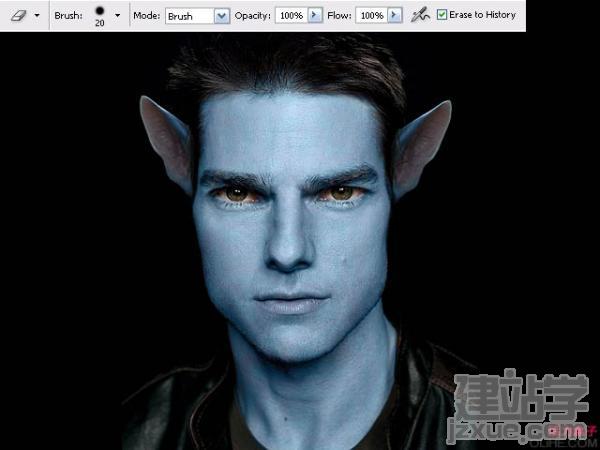The width and height of the screenshot is (600, 450).
Task: Click the Flow: label
Action: pyautogui.click(x=339, y=16)
